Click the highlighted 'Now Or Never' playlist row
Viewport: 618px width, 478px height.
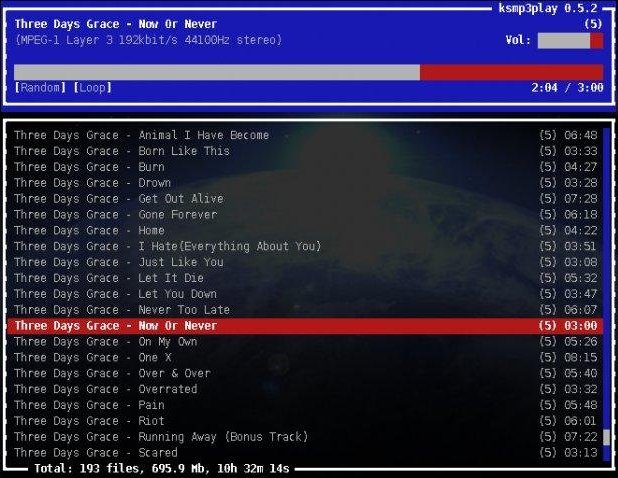point(305,326)
